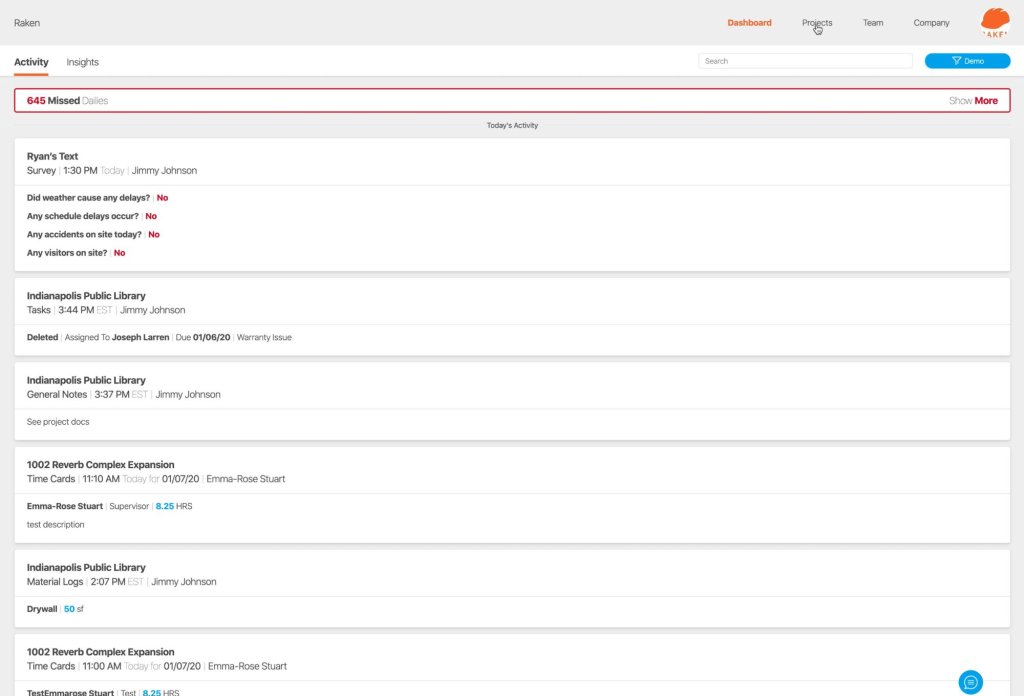This screenshot has width=1024, height=696.
Task: Click the 'test description' text
Action: (x=55, y=524)
